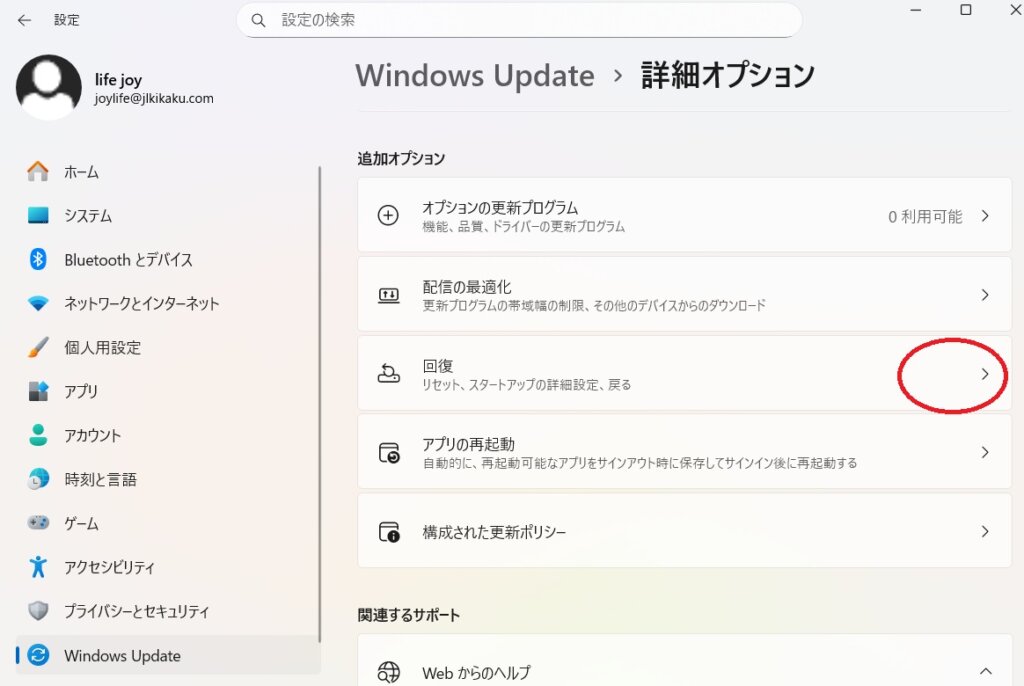Open the システム settings category
The width and height of the screenshot is (1024, 686).
[x=88, y=216]
